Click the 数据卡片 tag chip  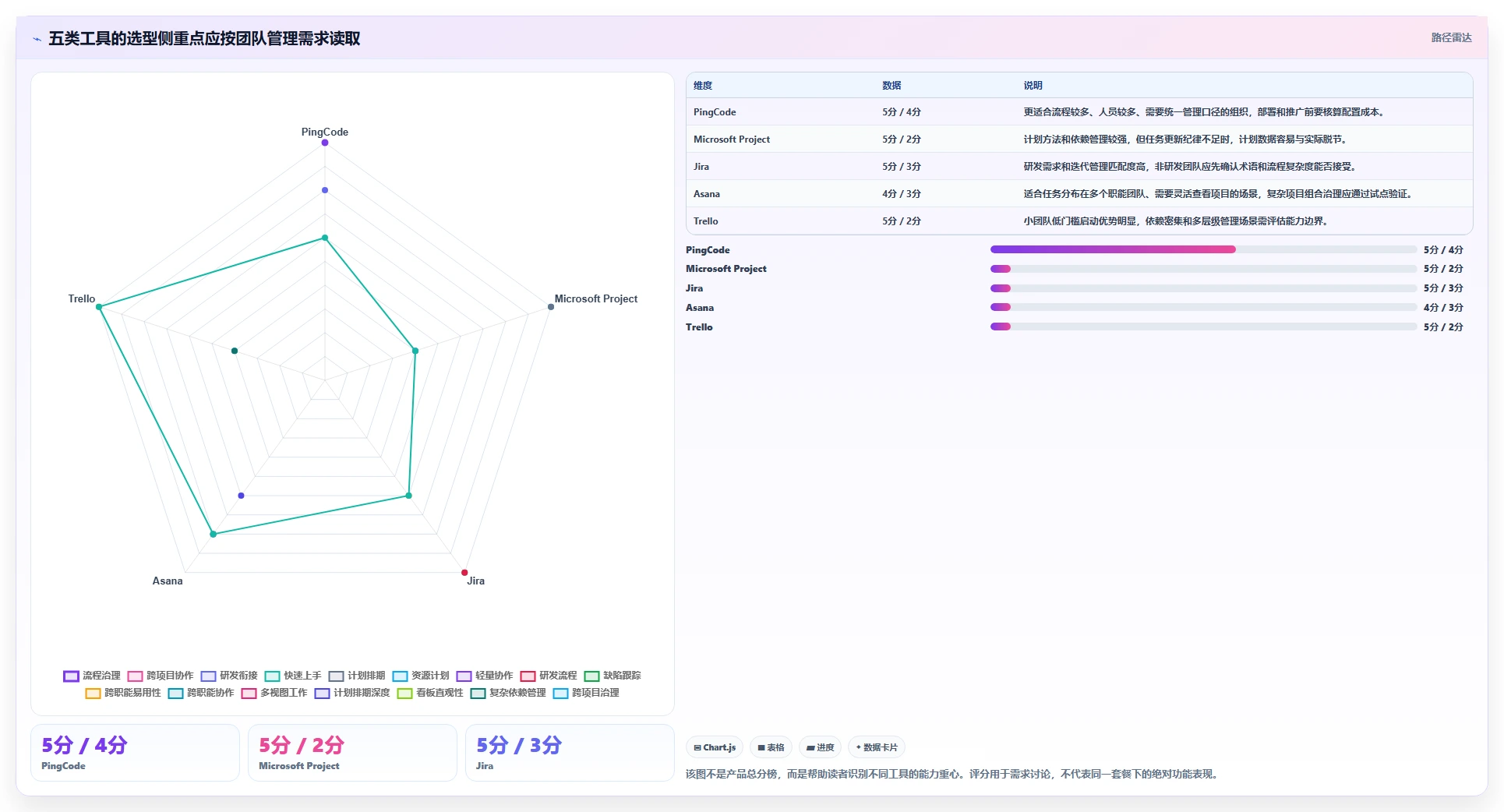[x=877, y=747]
